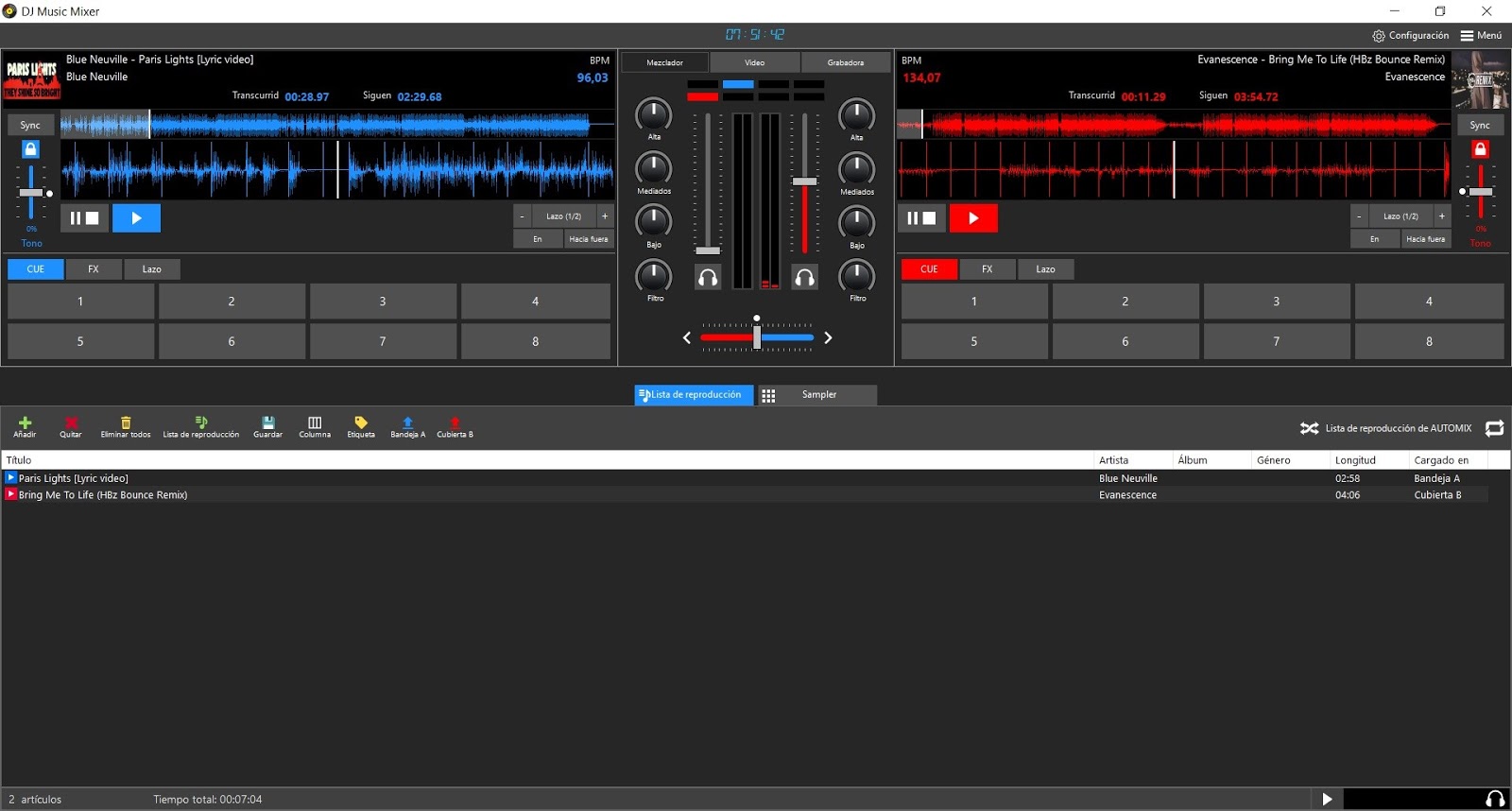The width and height of the screenshot is (1512, 811).
Task: Sort by Longitud column header
Action: [x=1368, y=460]
